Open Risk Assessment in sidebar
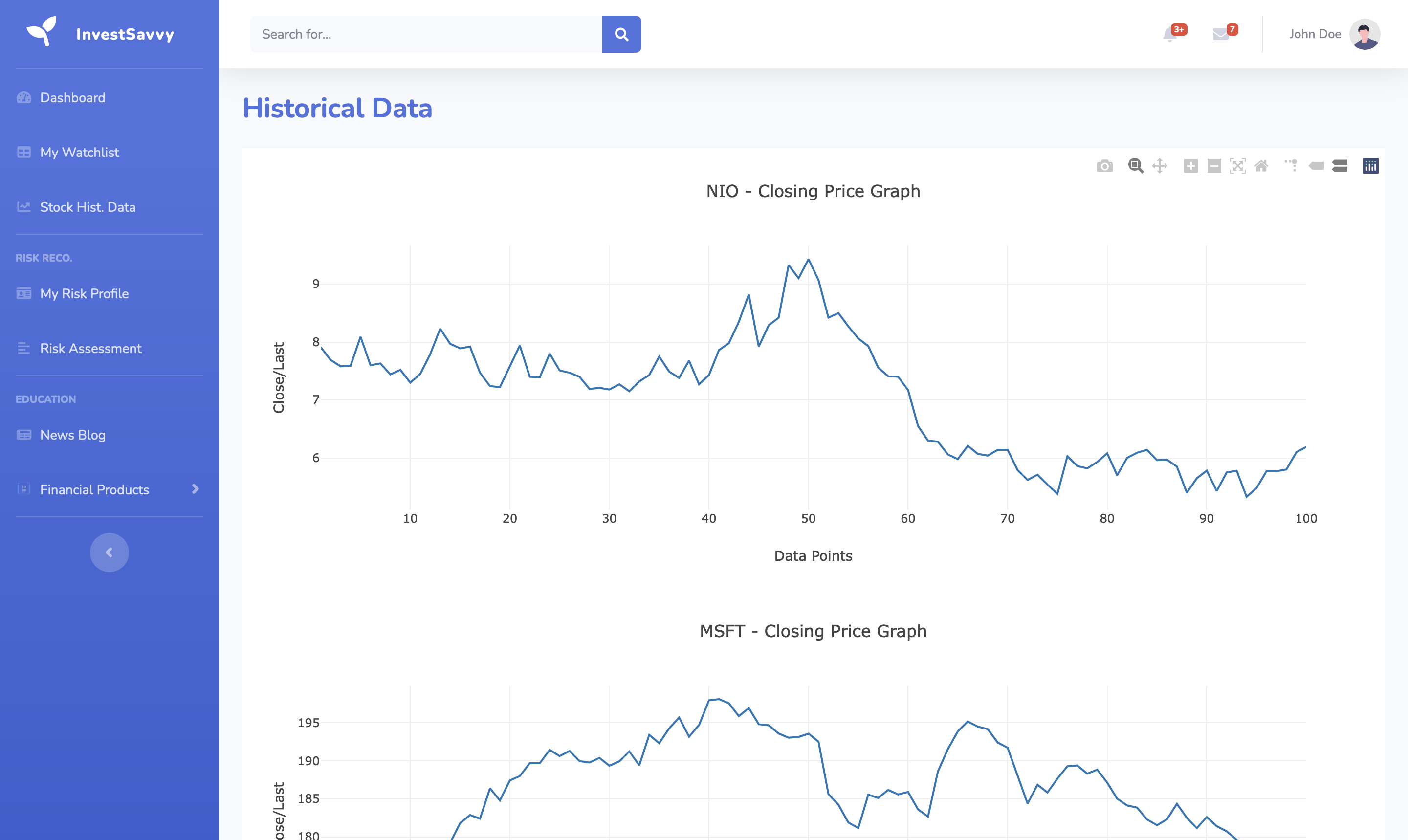 click(x=109, y=349)
